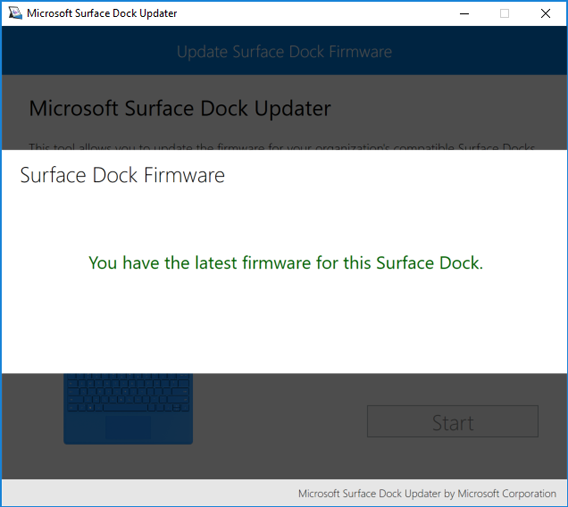Minimize the Surface Dock Updater window

[464, 14]
